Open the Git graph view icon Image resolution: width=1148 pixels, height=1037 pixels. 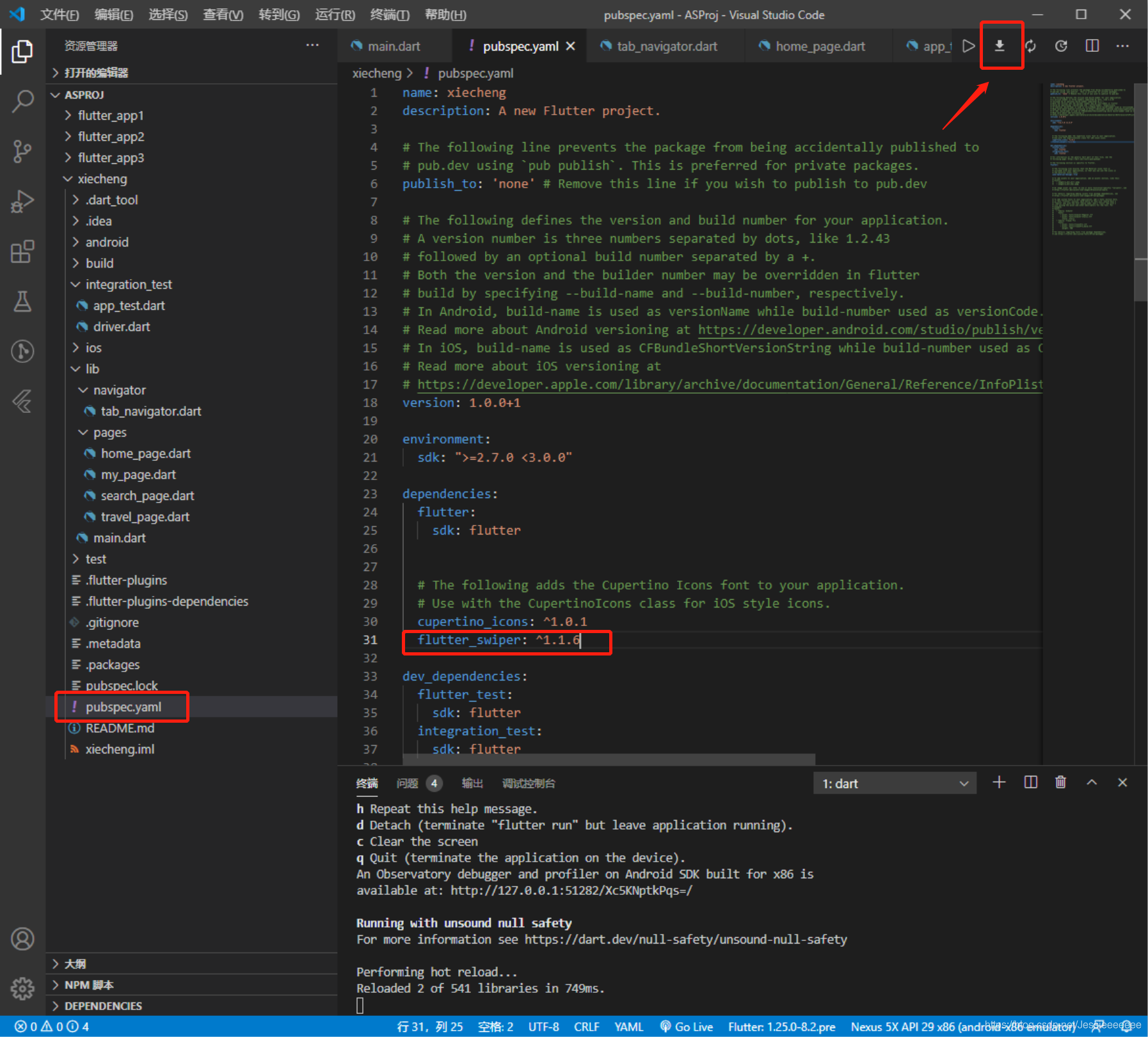22,351
